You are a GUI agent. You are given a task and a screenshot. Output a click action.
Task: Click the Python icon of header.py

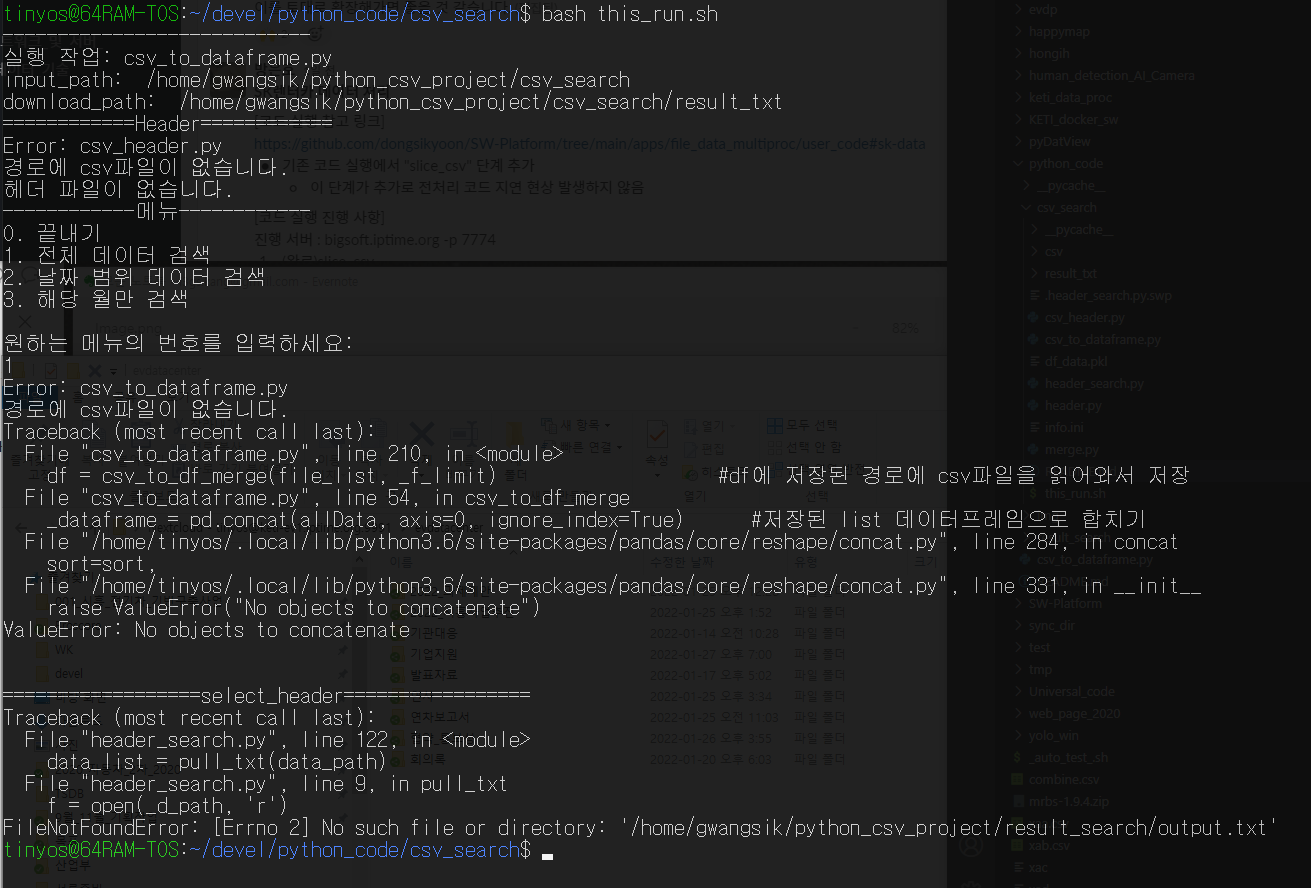click(x=1034, y=405)
